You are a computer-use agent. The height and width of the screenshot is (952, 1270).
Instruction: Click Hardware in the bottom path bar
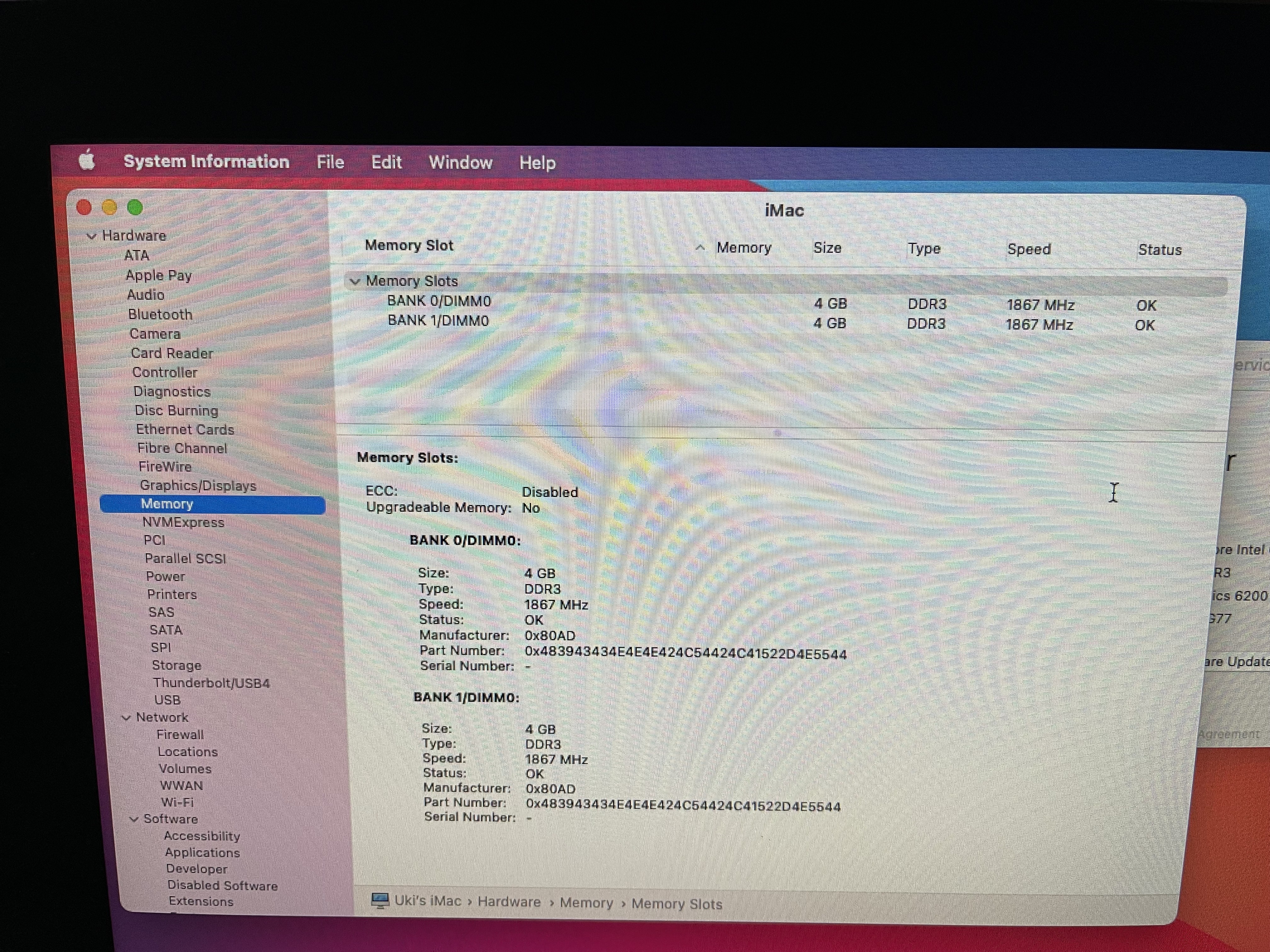coord(509,902)
